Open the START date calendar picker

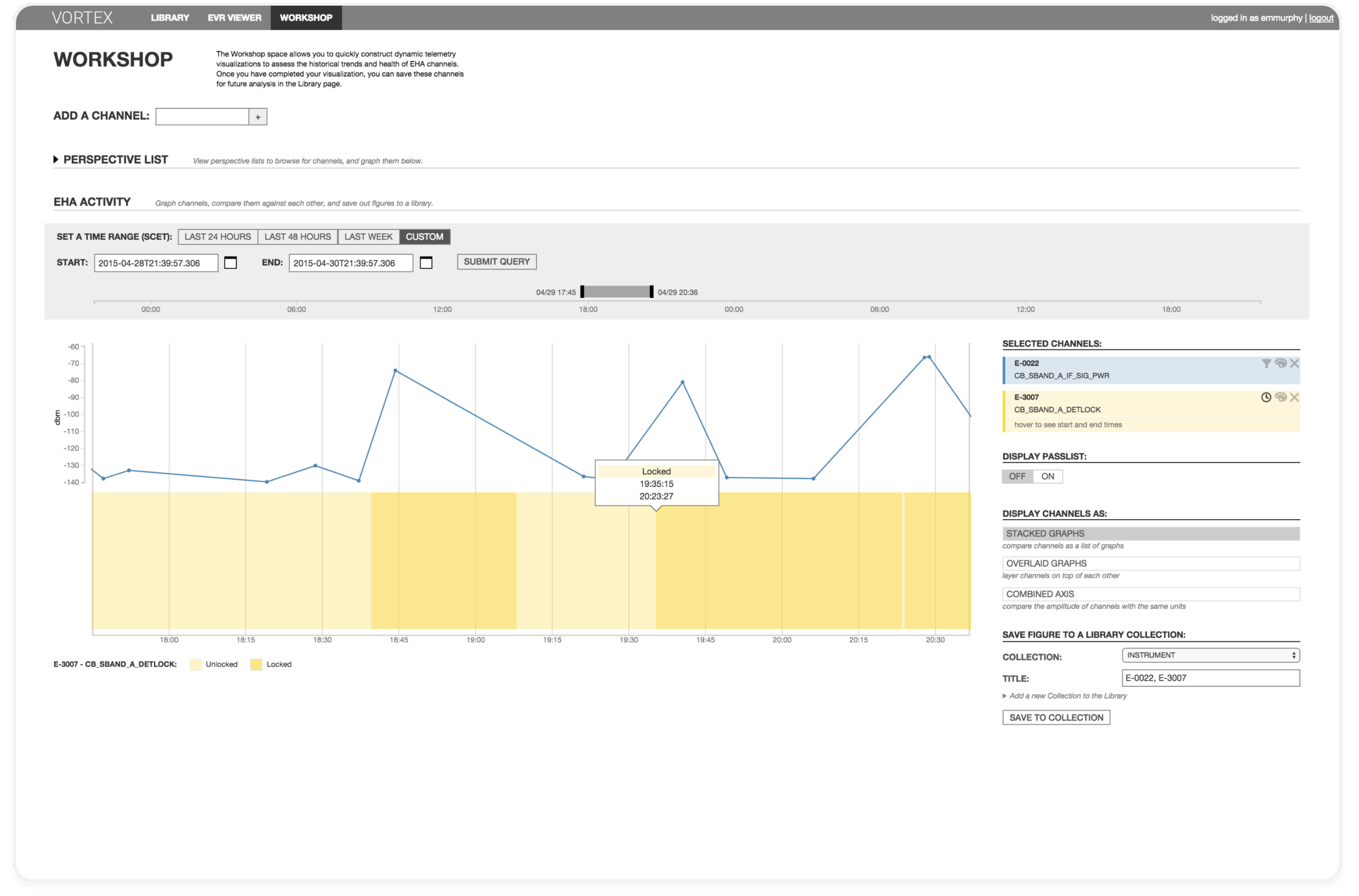[230, 262]
